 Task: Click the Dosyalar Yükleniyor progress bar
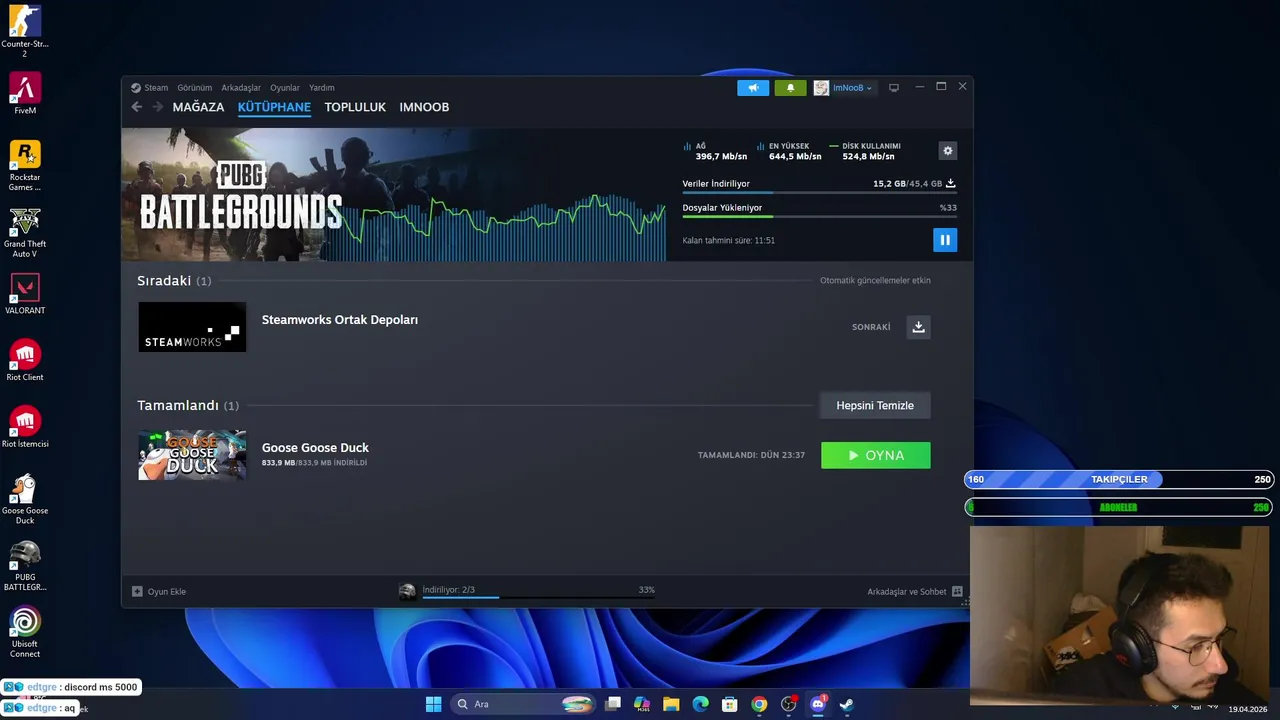819,216
